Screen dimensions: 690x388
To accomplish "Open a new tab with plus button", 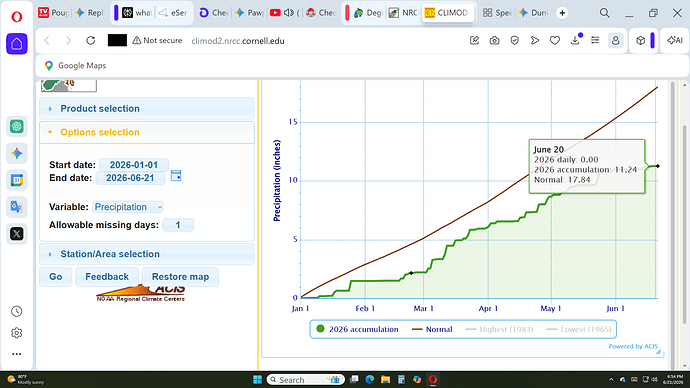I will (562, 13).
